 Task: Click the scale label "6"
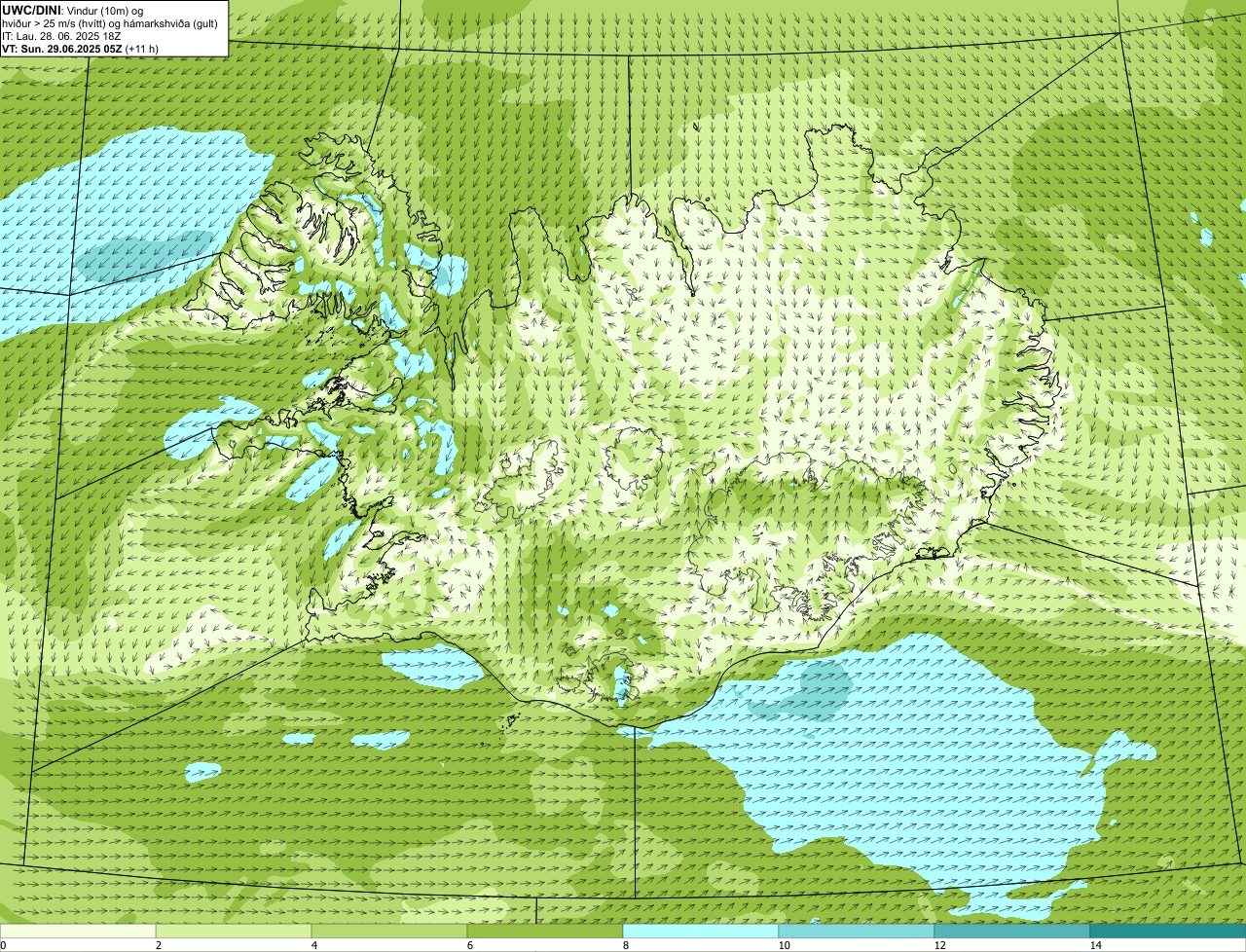click(469, 945)
